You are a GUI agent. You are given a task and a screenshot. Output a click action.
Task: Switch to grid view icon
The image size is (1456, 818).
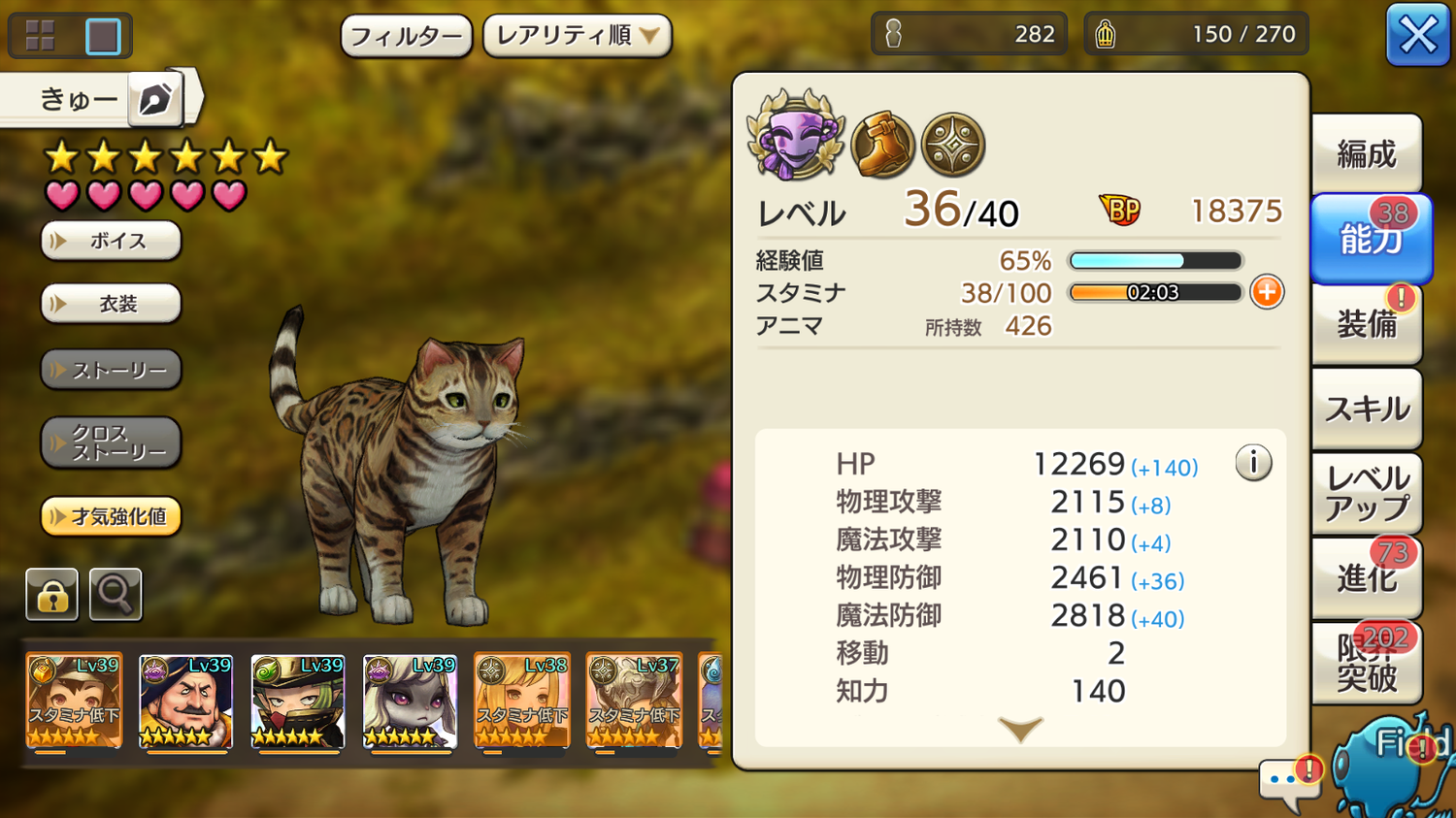coord(41,36)
